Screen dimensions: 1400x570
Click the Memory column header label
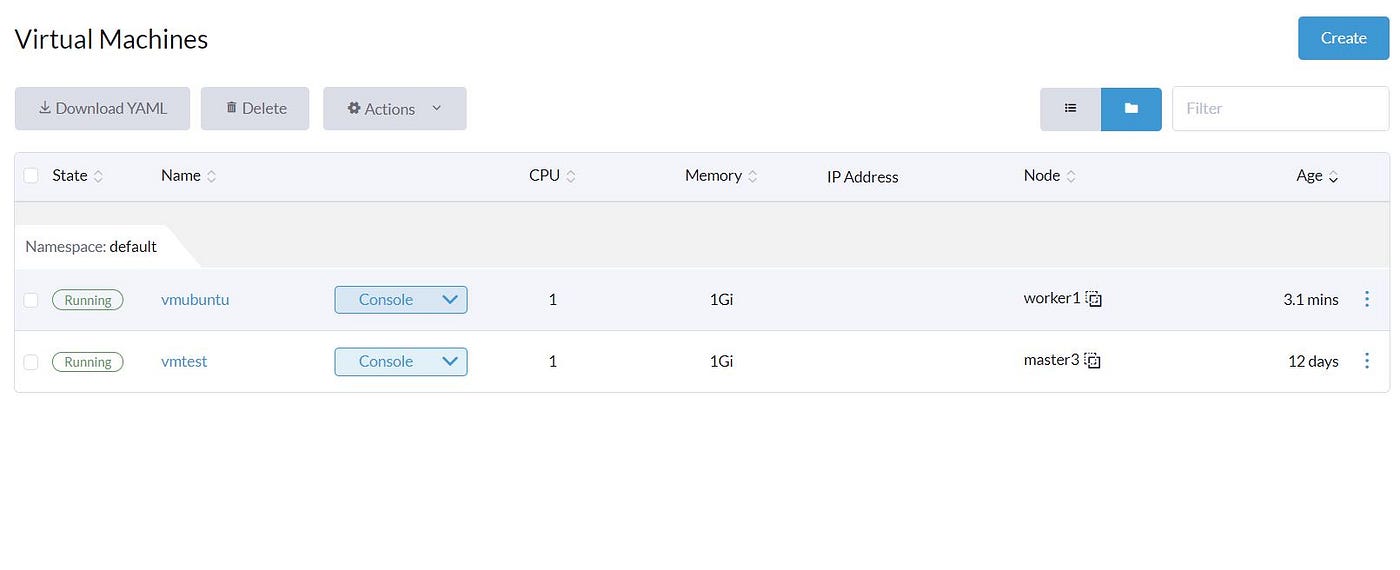713,175
